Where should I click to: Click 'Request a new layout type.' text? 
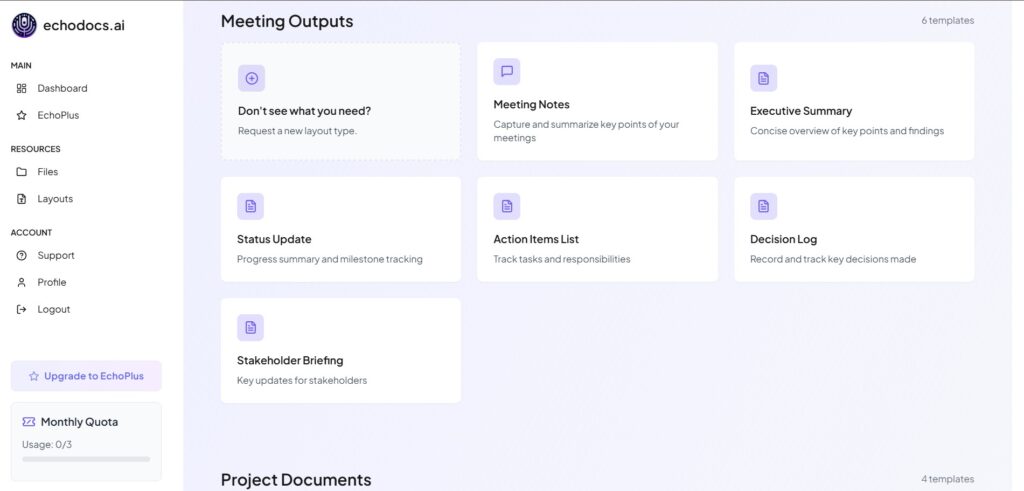pyautogui.click(x=297, y=131)
